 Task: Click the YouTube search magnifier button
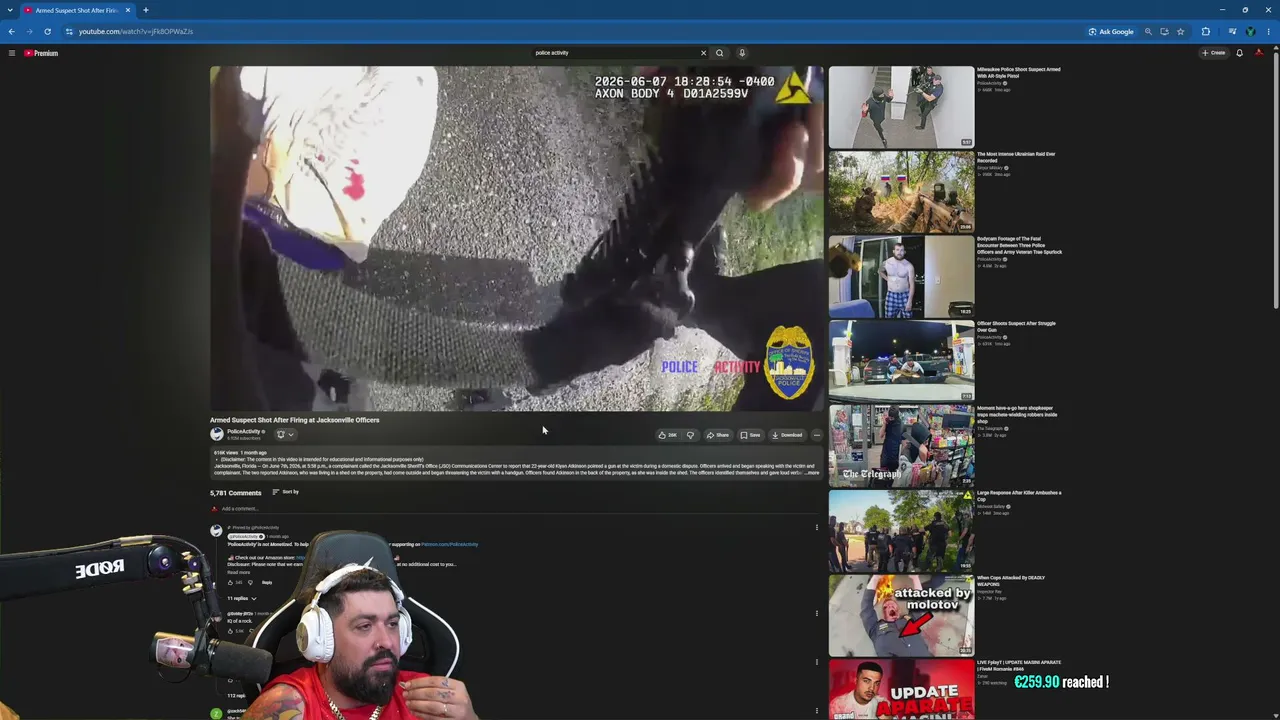point(719,53)
